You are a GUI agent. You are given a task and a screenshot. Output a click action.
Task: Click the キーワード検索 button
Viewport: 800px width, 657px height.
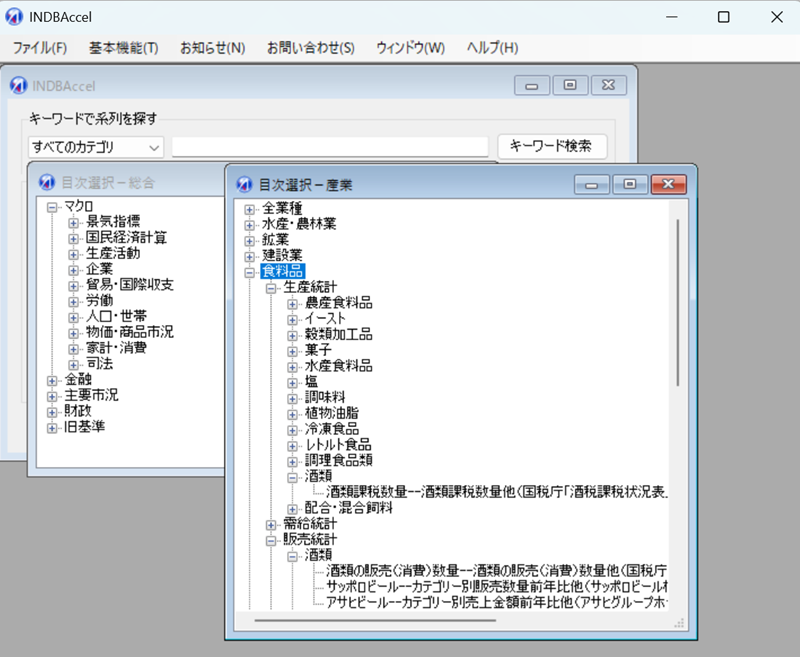(x=551, y=146)
